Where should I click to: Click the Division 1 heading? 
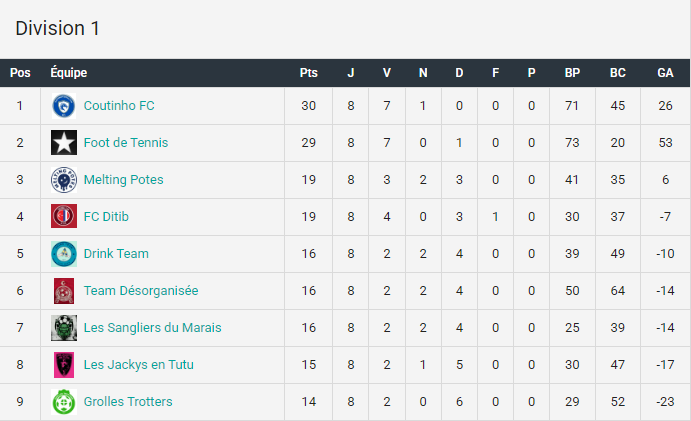57,29
